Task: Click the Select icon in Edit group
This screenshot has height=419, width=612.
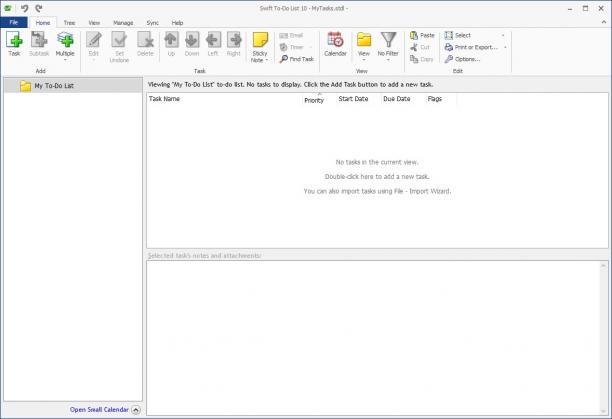Action: pyautogui.click(x=448, y=36)
